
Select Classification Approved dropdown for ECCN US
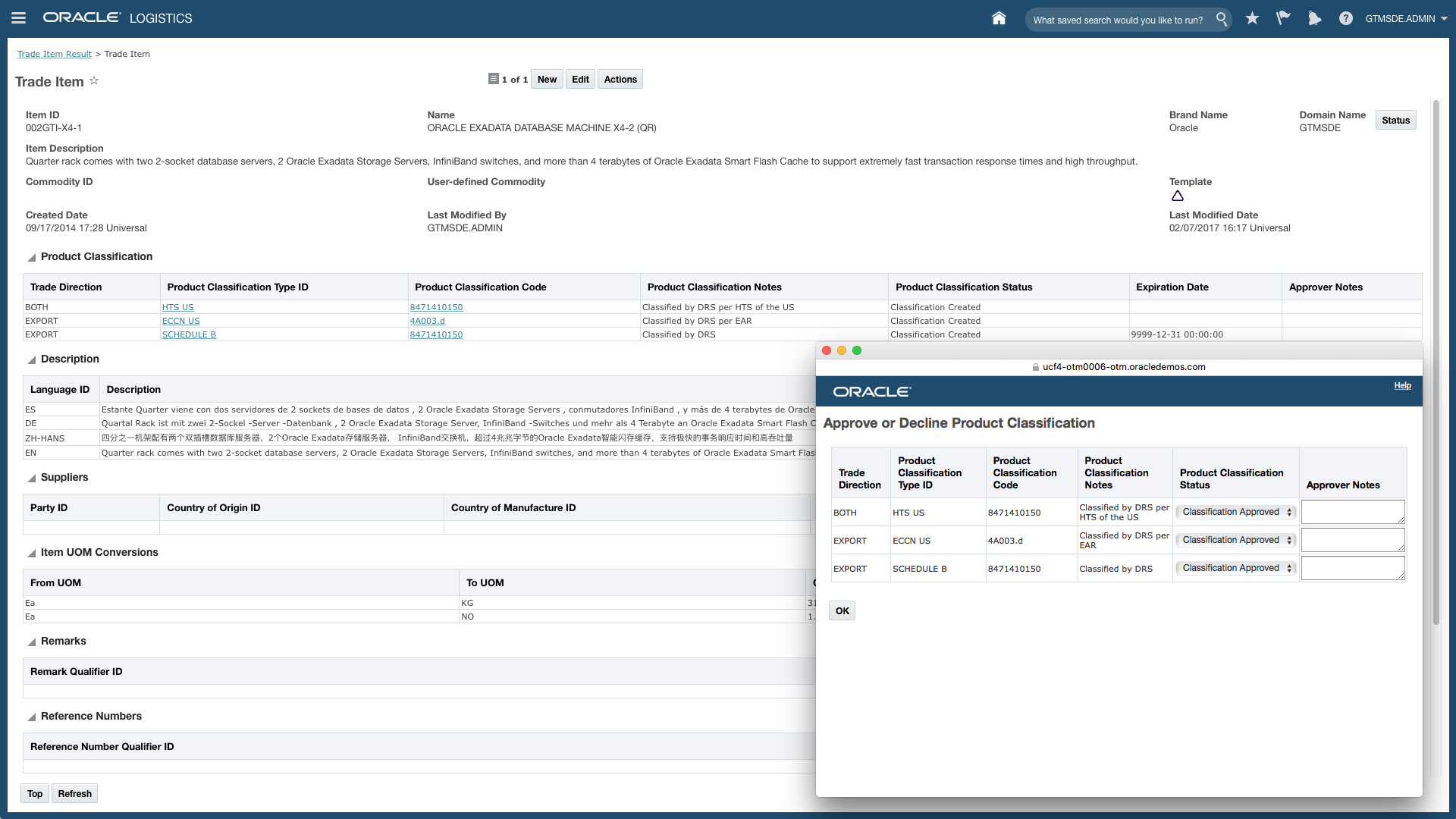[1235, 540]
